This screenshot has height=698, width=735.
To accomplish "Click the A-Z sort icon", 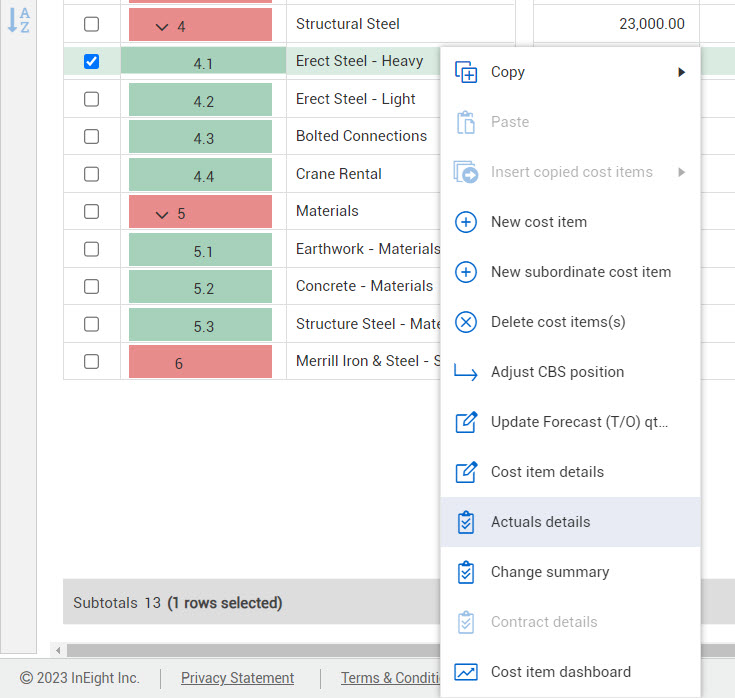I will pos(18,20).
